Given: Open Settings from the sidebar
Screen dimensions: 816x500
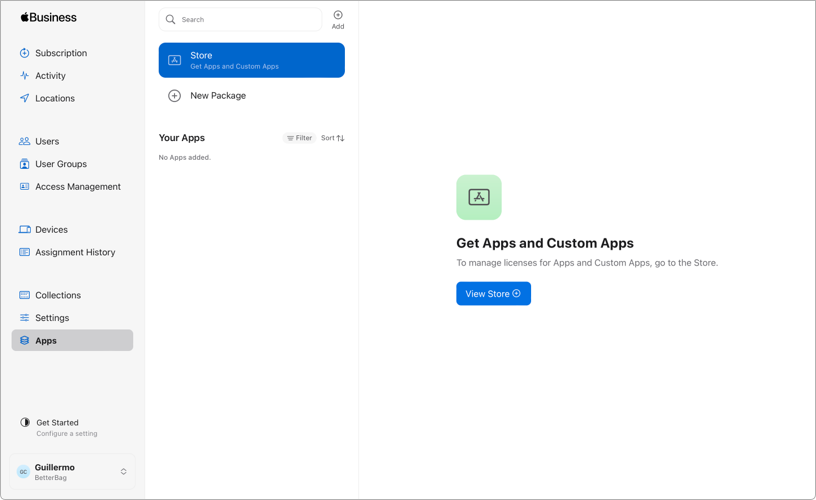Looking at the screenshot, I should tap(52, 318).
